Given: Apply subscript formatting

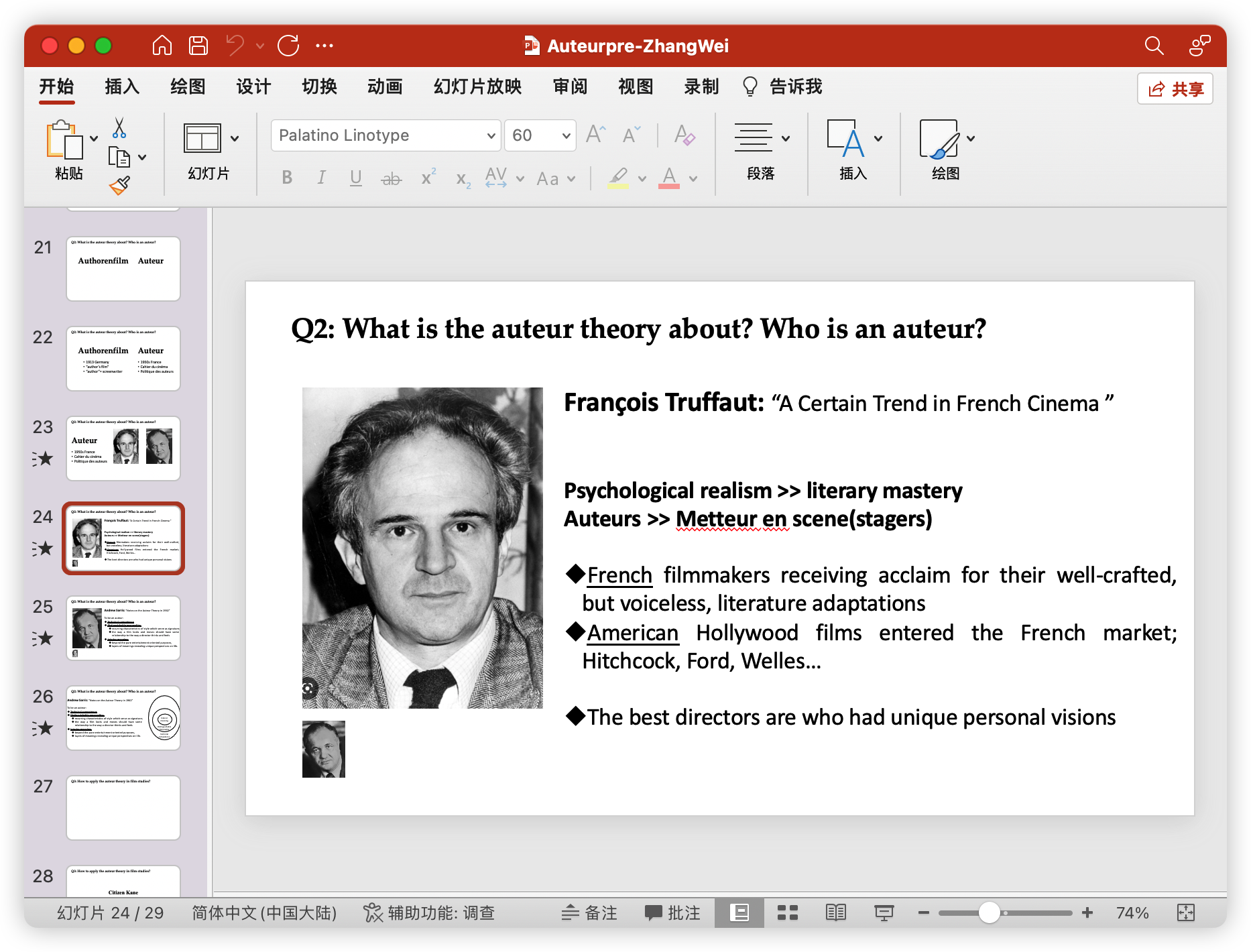Looking at the screenshot, I should (x=463, y=179).
